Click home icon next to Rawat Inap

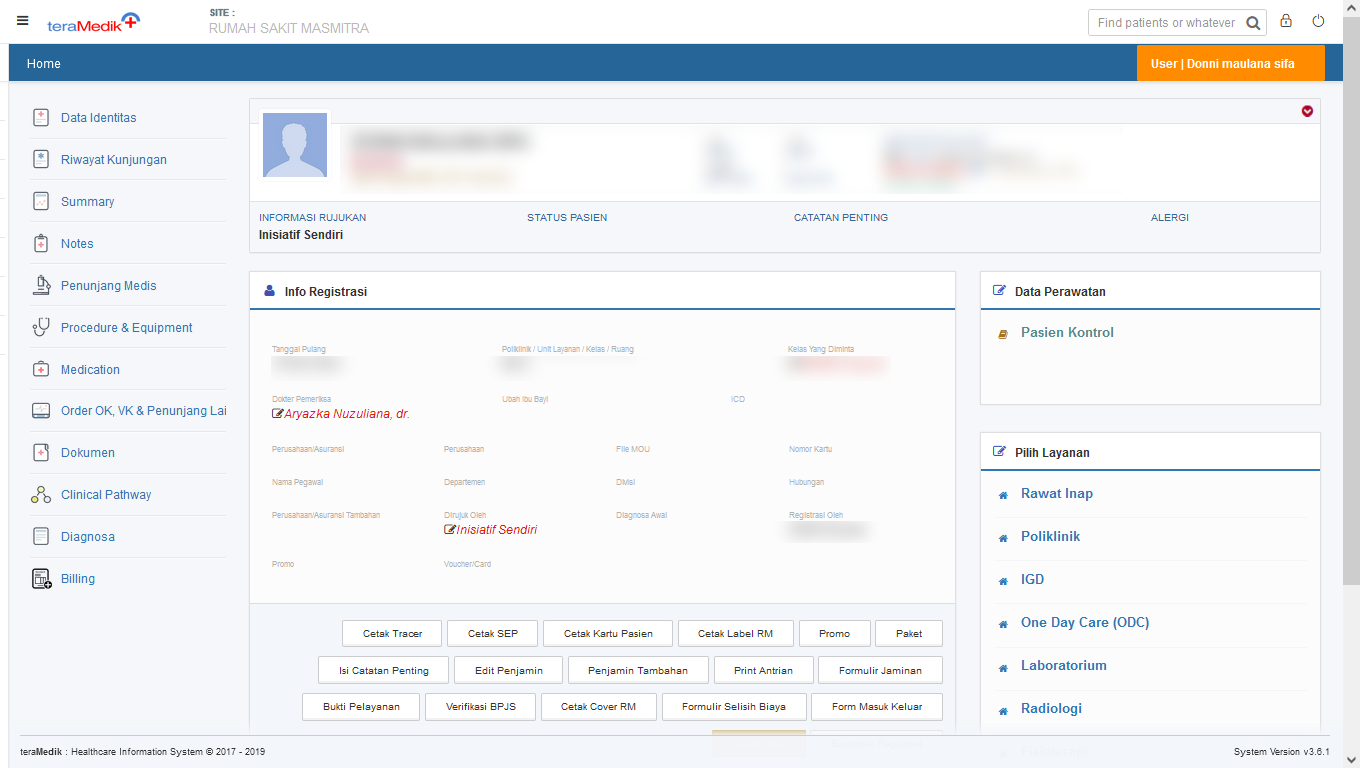[x=1003, y=495]
